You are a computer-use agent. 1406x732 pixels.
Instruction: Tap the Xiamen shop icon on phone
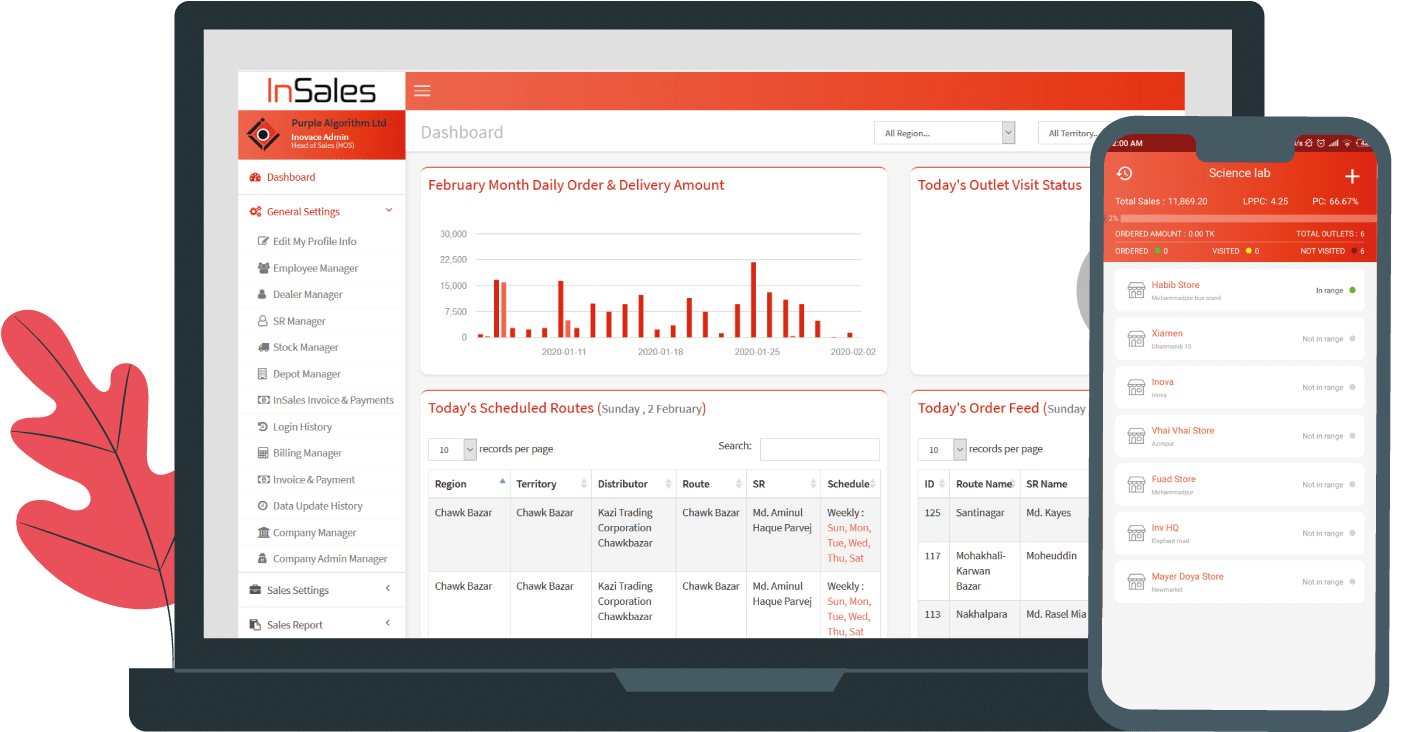(1136, 339)
